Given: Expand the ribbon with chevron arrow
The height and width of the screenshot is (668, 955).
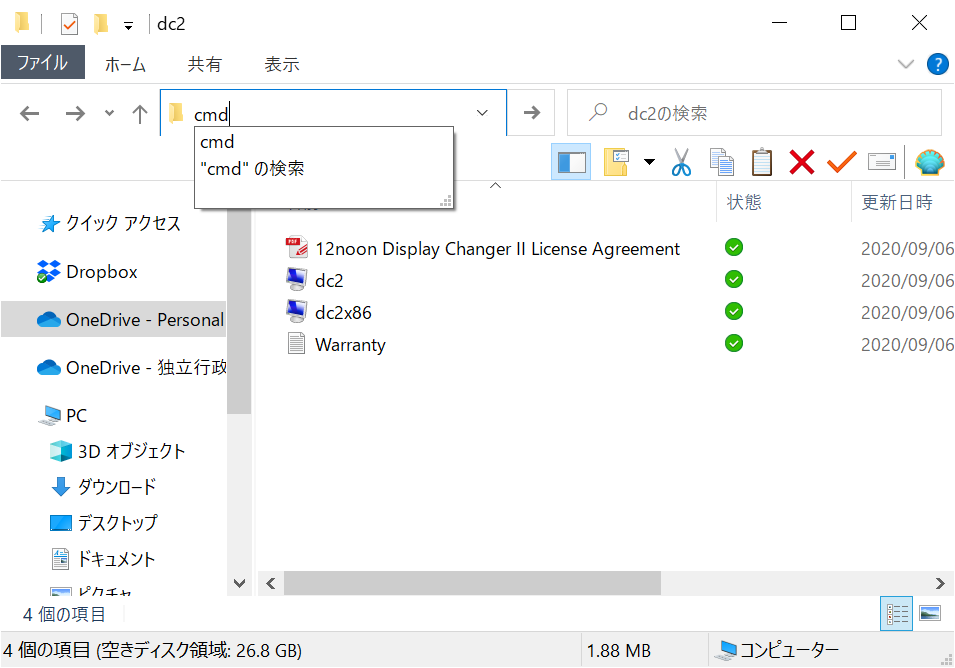Looking at the screenshot, I should coord(906,64).
